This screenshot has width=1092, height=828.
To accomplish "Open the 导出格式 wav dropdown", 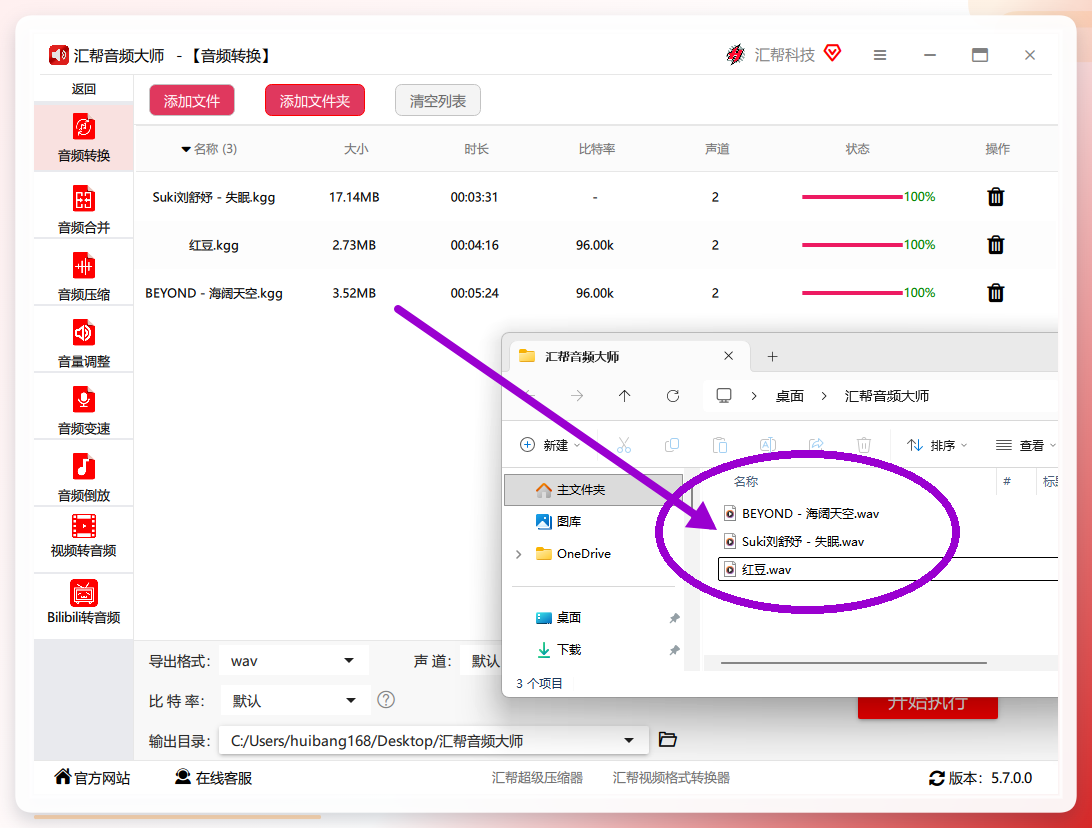I will (294, 661).
